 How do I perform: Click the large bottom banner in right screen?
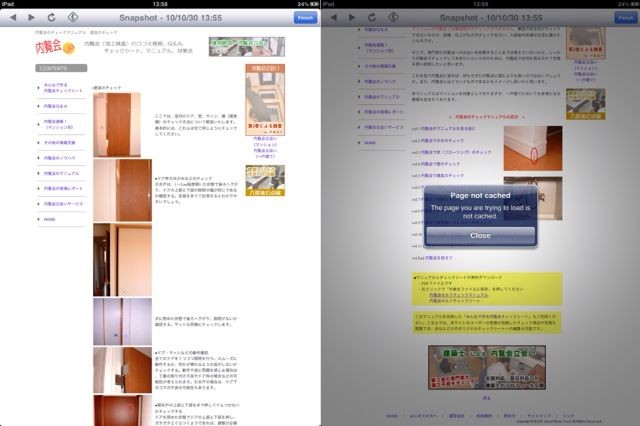click(x=487, y=368)
